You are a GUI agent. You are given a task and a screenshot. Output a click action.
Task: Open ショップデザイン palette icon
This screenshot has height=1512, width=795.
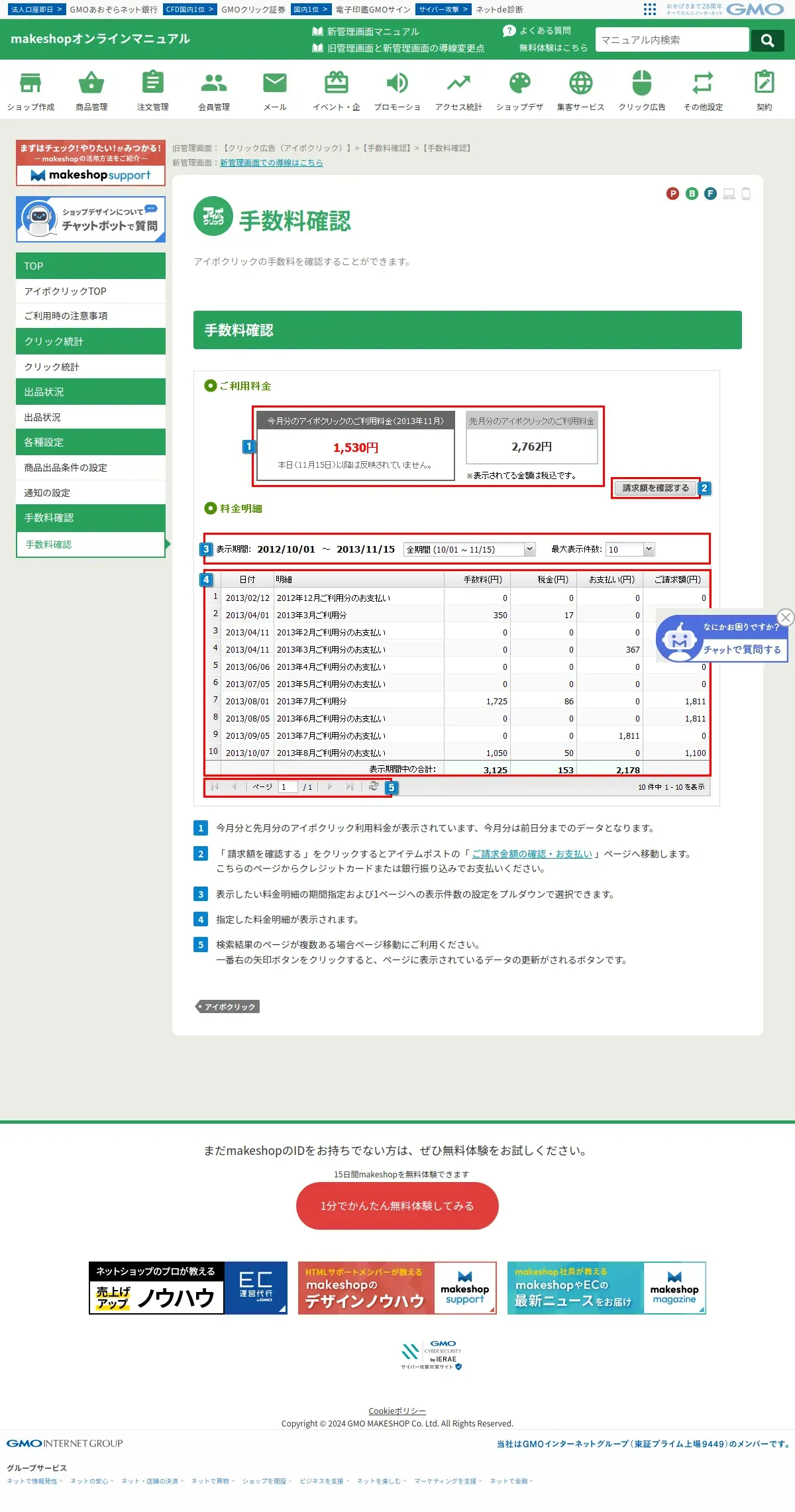pos(520,83)
